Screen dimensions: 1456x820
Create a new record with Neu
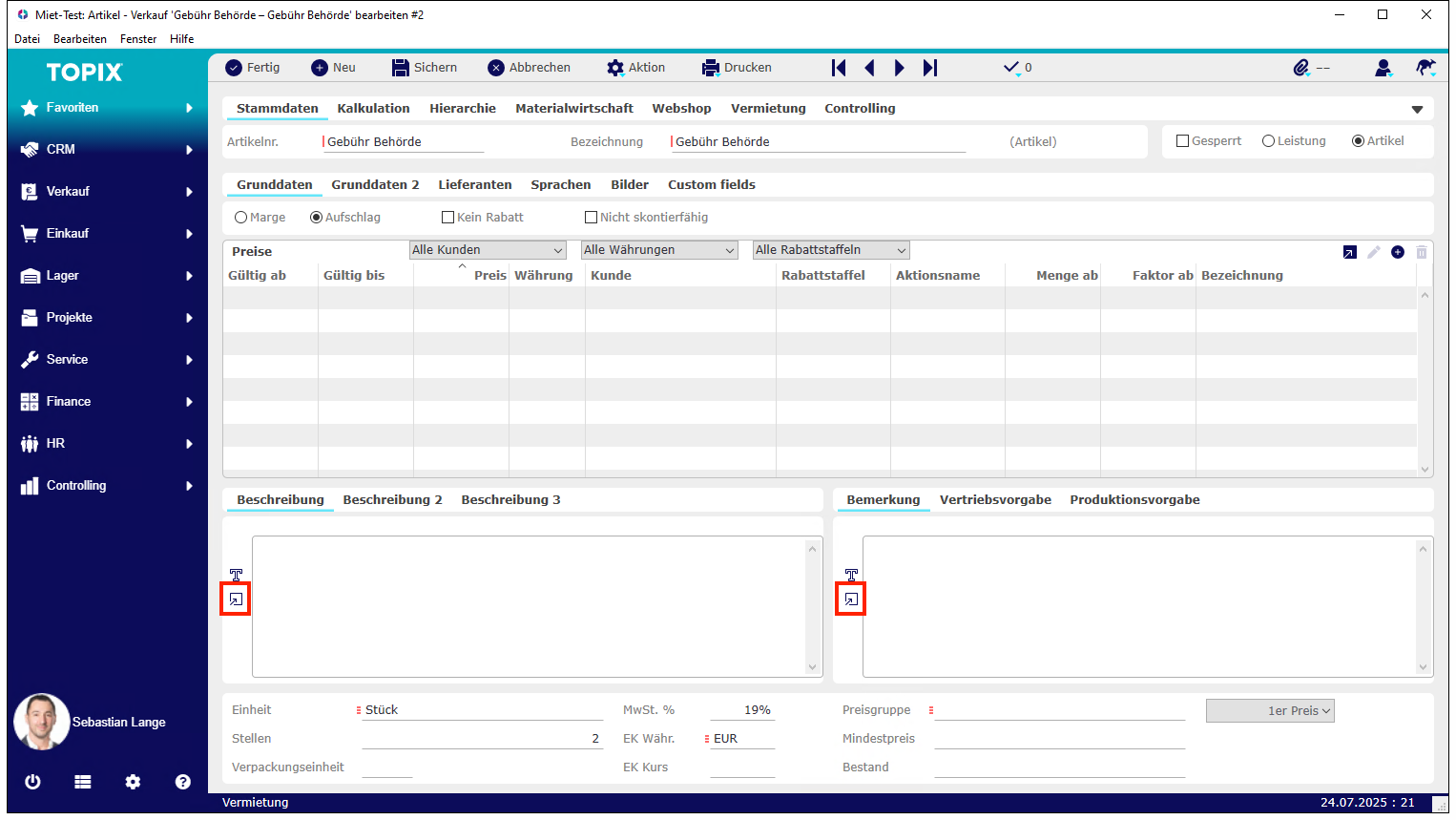(x=334, y=68)
